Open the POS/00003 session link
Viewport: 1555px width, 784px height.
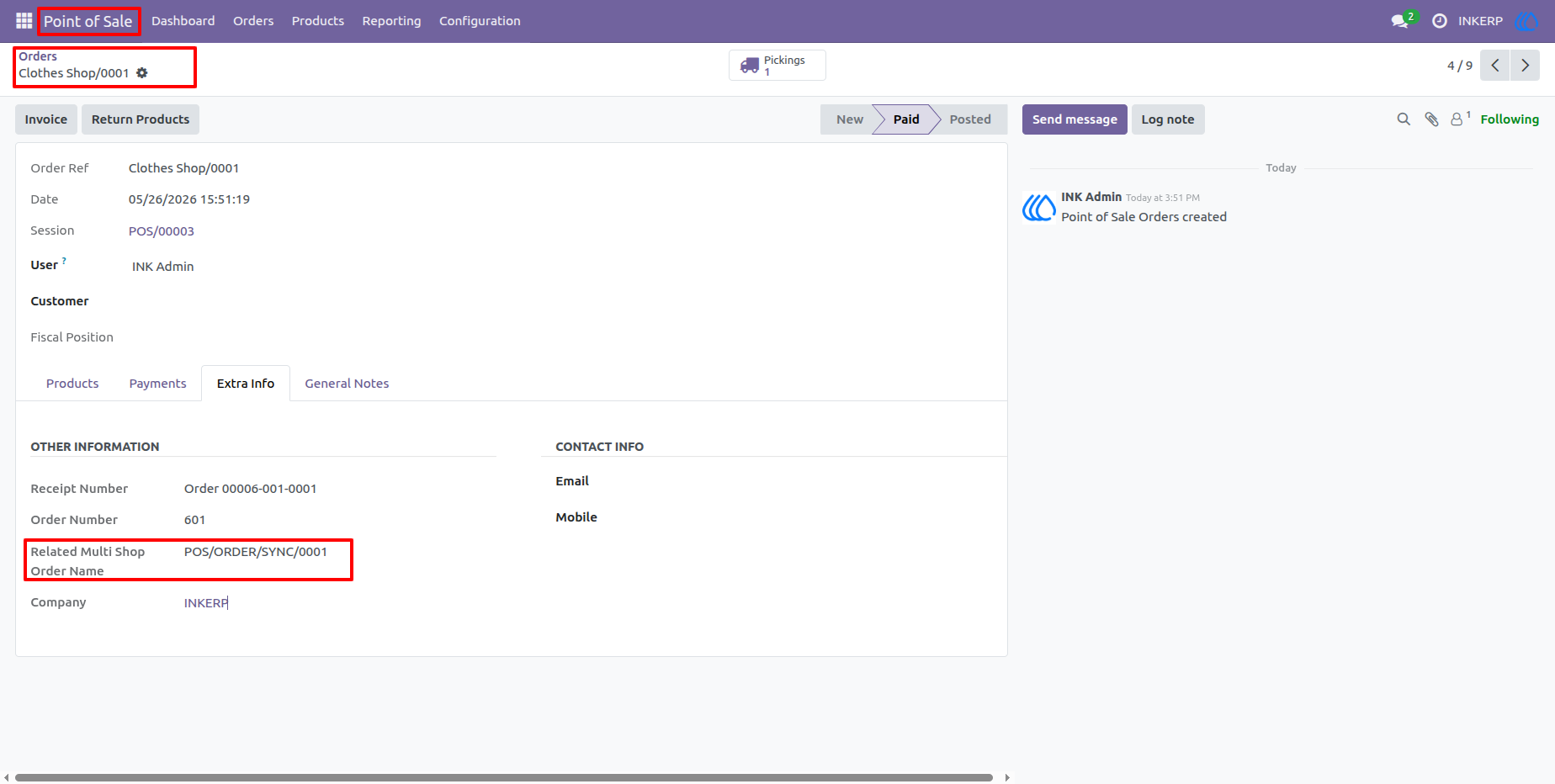pyautogui.click(x=162, y=231)
